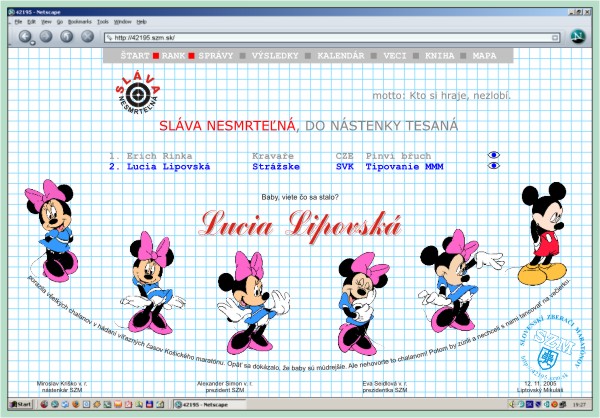Click the 'SVK' country code
Image resolution: width=600 pixels, height=418 pixels.
tap(345, 167)
